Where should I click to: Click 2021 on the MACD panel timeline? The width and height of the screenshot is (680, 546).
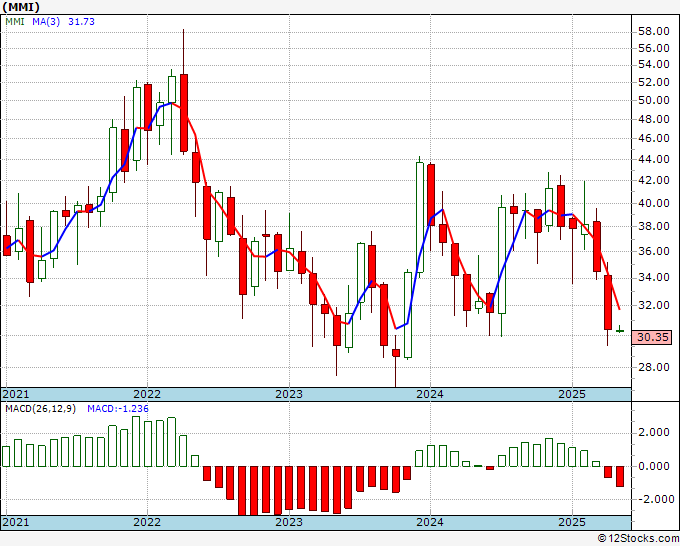[x=16, y=522]
